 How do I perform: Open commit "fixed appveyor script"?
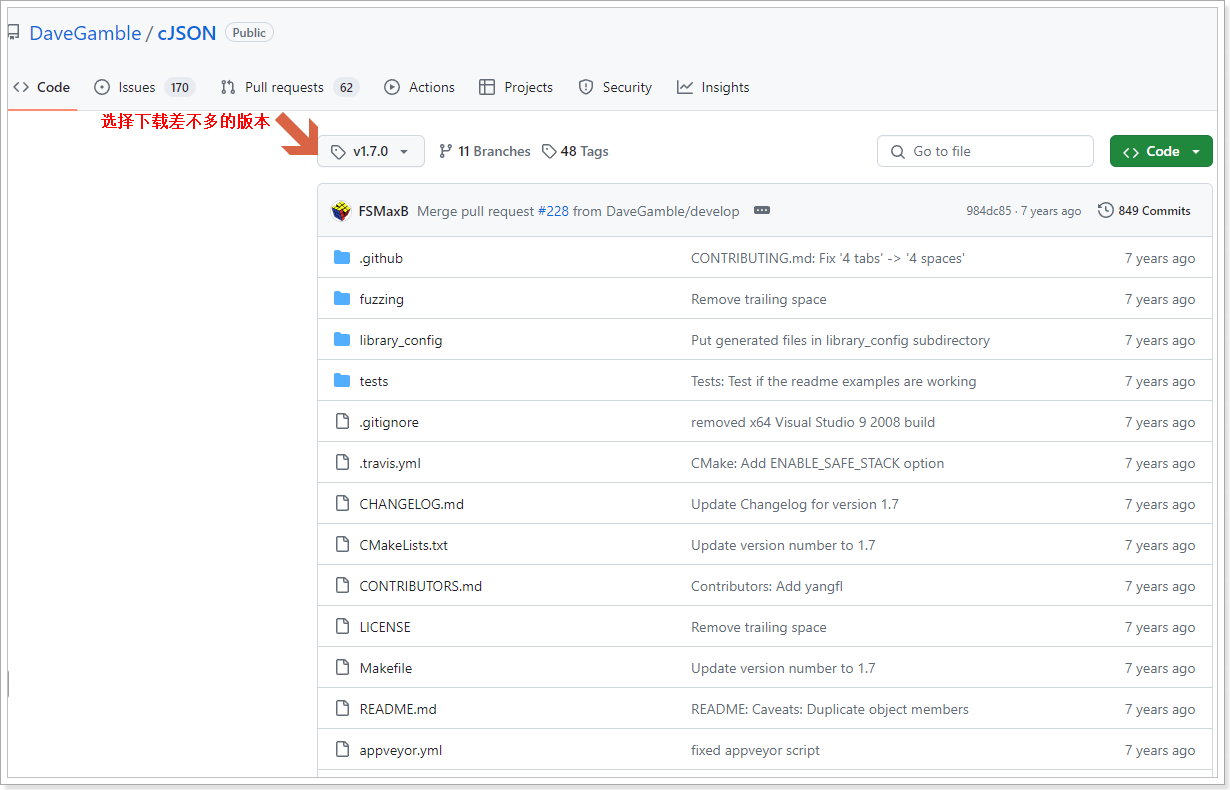click(755, 750)
